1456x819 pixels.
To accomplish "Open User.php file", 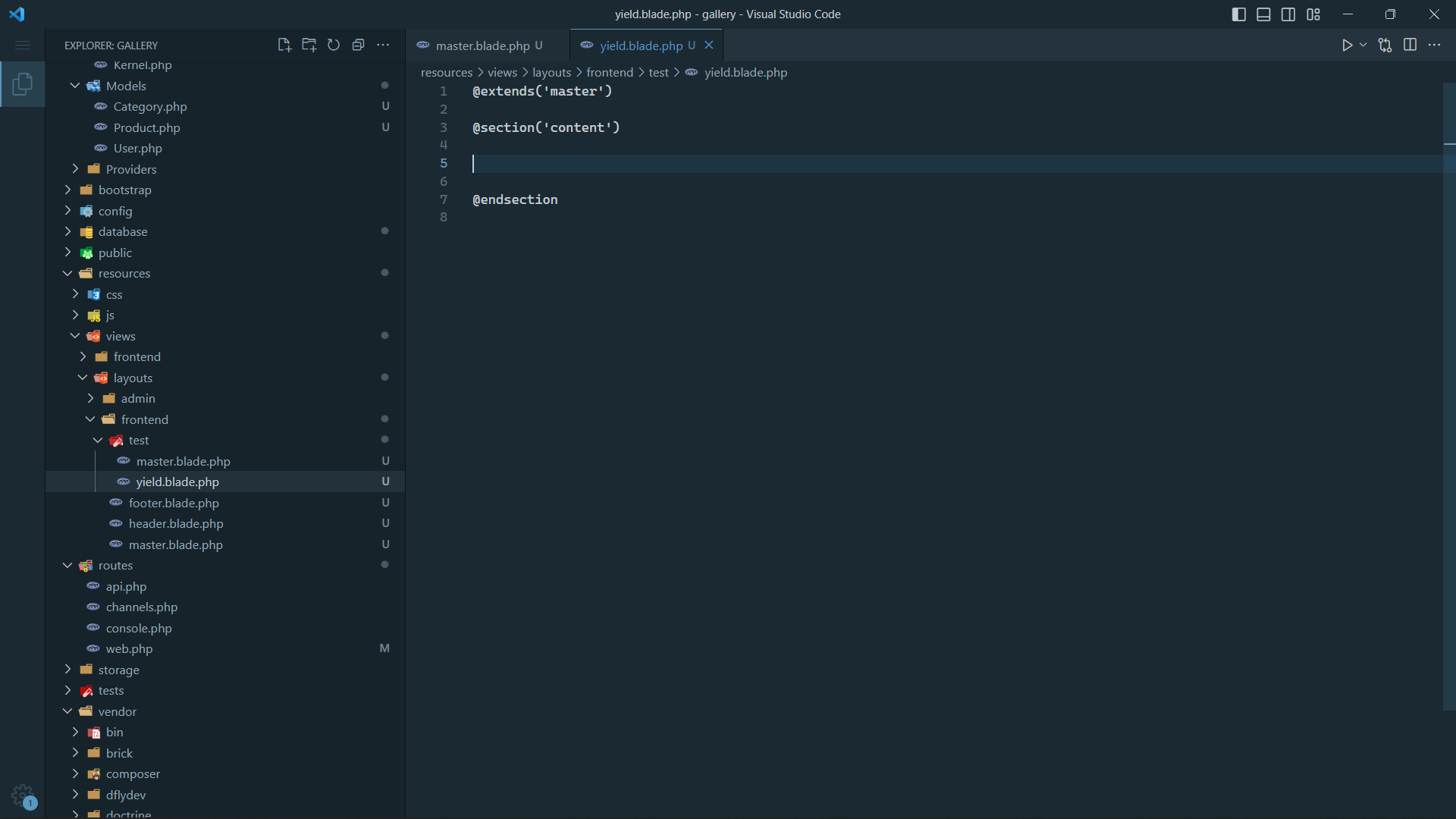I will click(225, 149).
